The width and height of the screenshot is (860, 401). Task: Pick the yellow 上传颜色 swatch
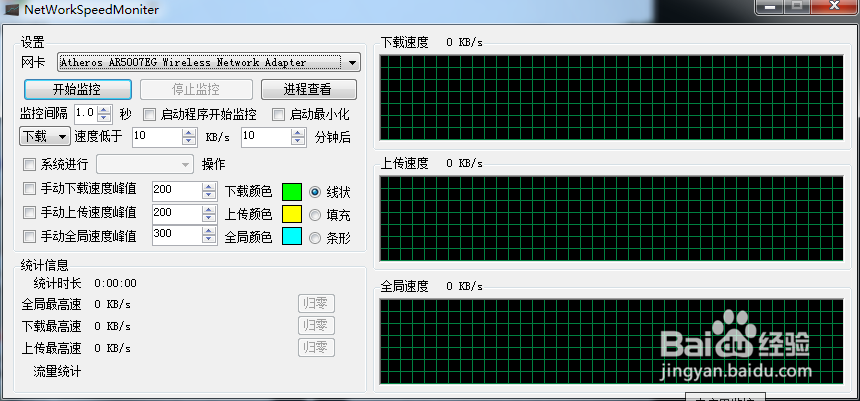pyautogui.click(x=292, y=214)
